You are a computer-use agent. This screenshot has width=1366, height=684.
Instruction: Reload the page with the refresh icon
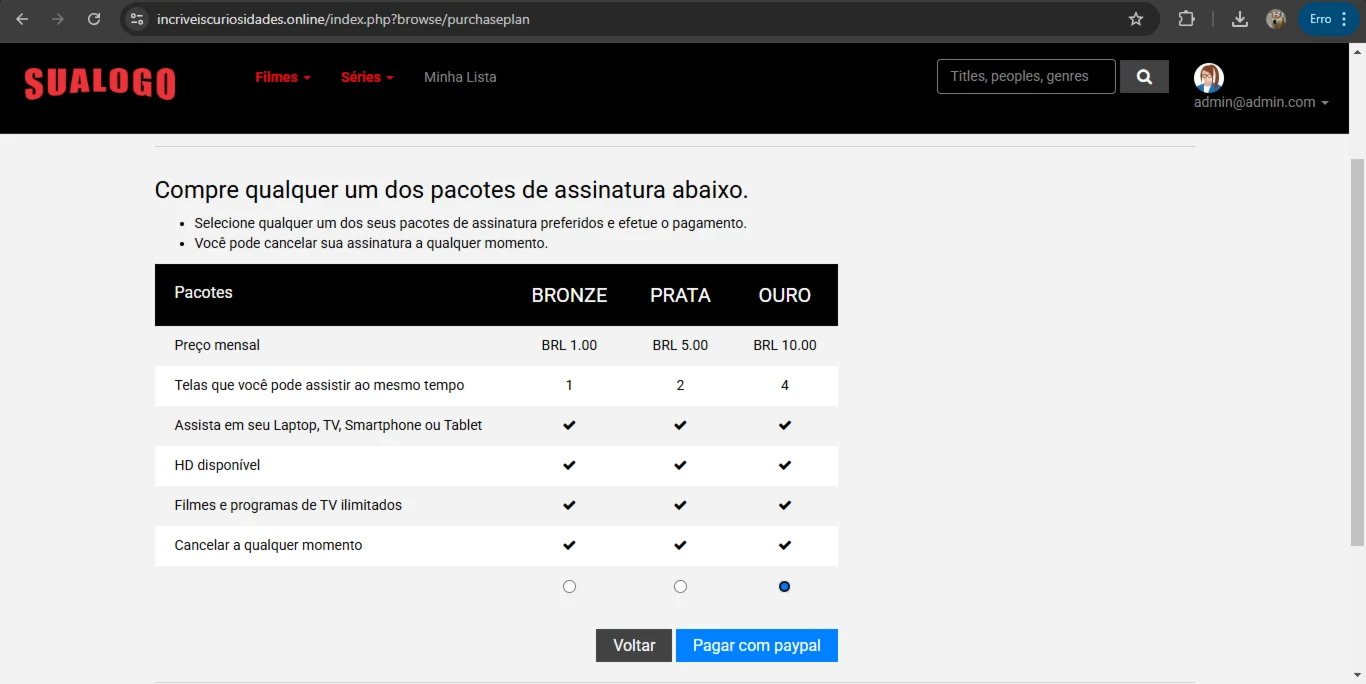tap(94, 19)
